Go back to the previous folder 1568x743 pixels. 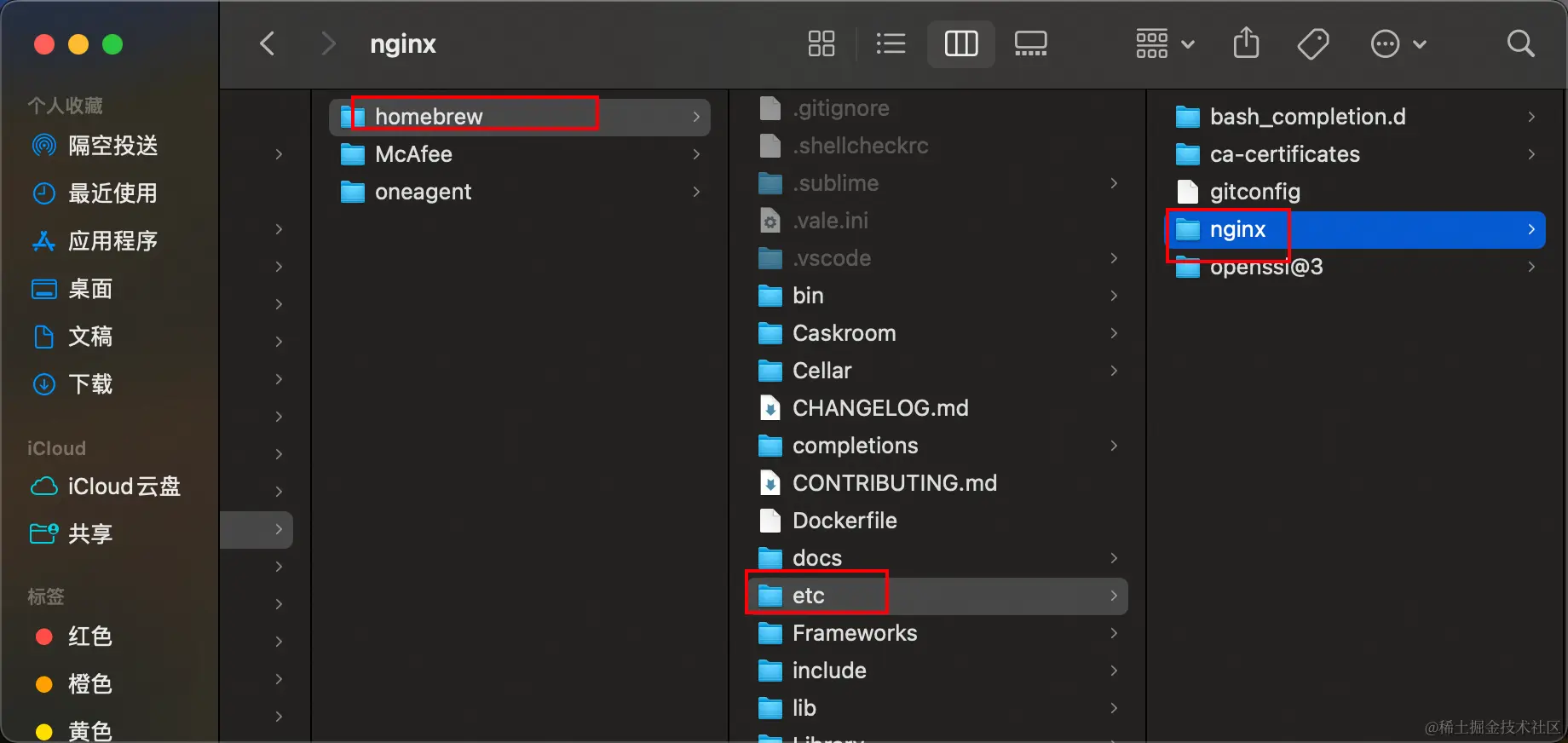coord(268,43)
